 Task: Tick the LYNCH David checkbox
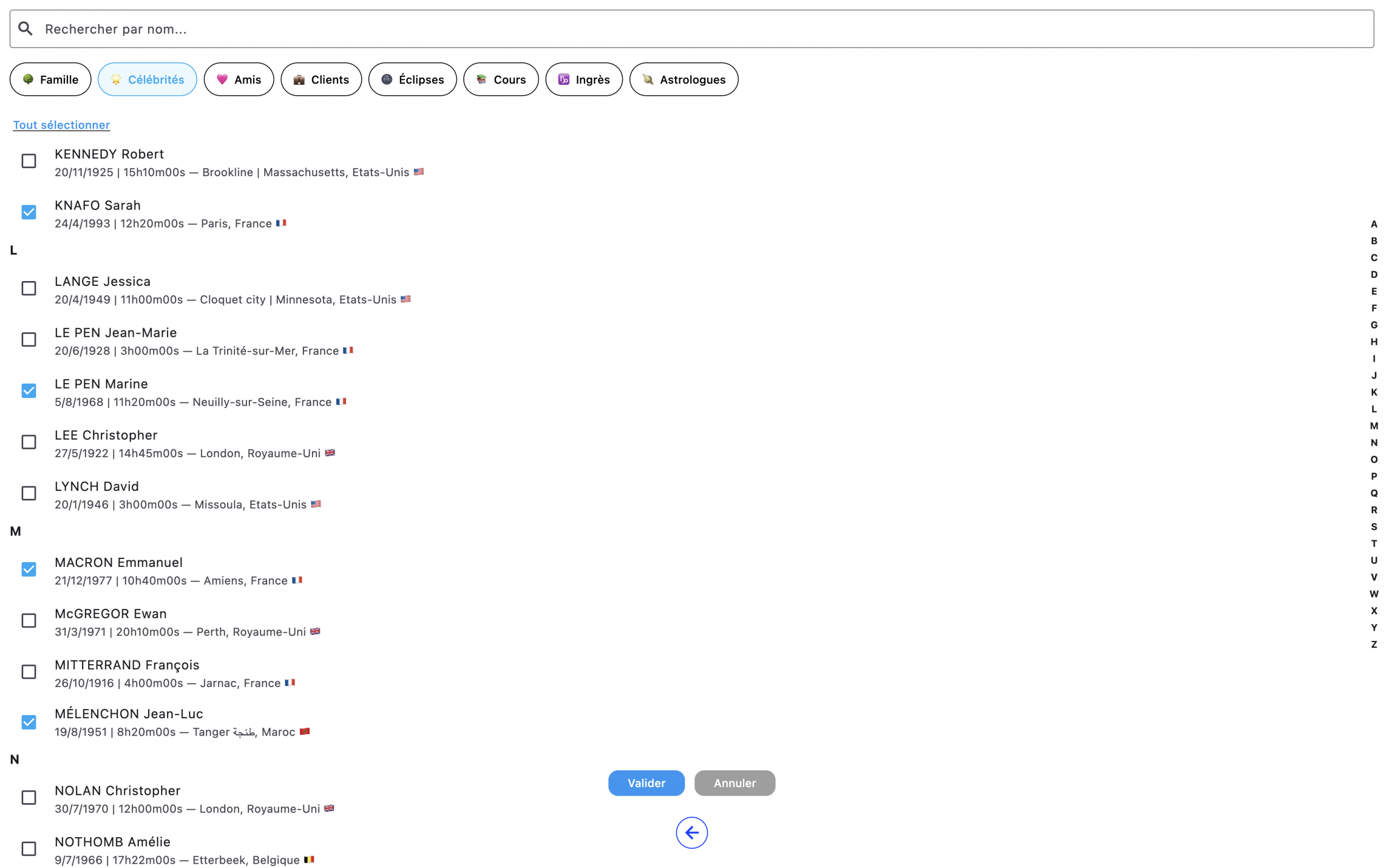click(29, 493)
